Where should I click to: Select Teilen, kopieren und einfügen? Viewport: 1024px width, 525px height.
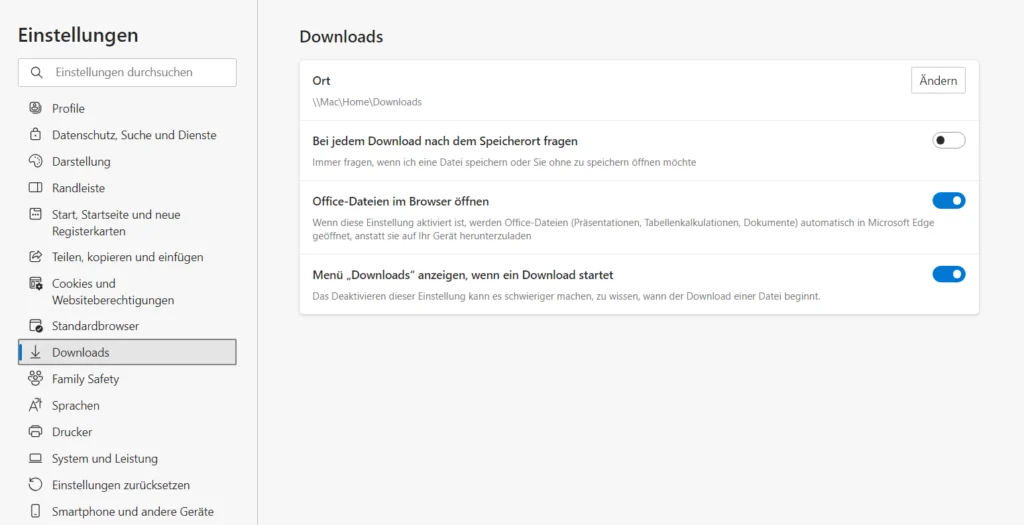point(127,257)
